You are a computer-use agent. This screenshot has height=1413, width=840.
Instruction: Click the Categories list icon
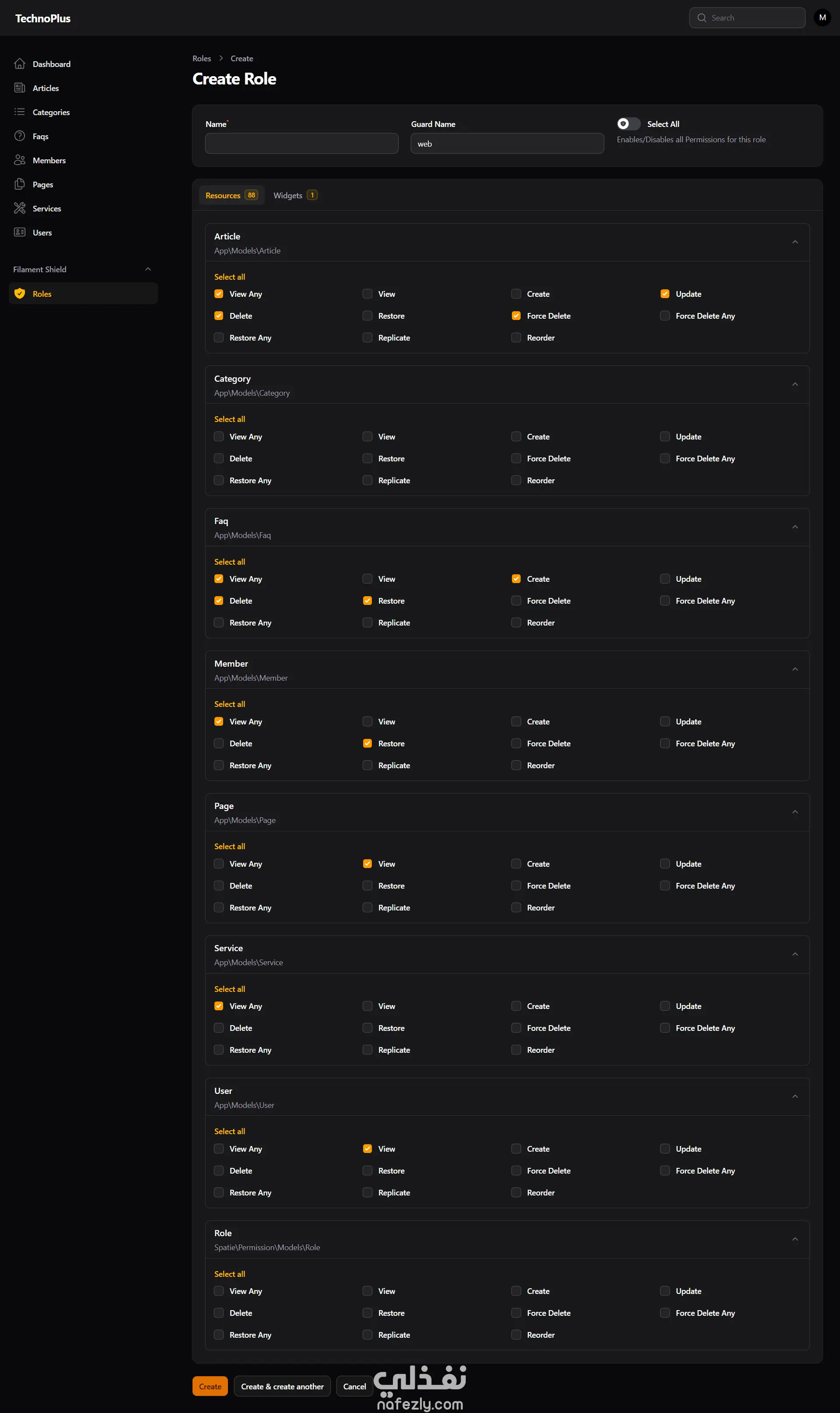(20, 112)
